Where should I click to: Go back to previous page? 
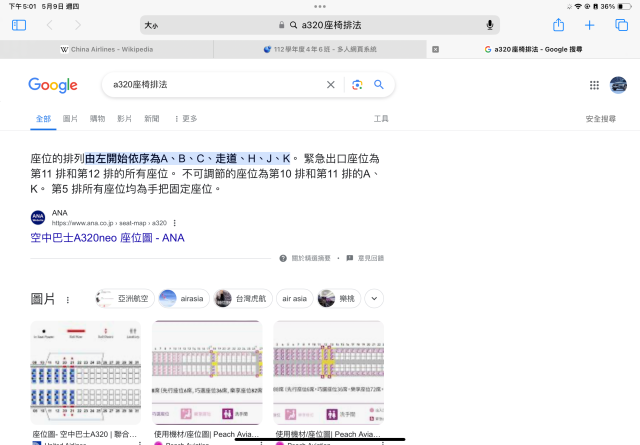49,25
